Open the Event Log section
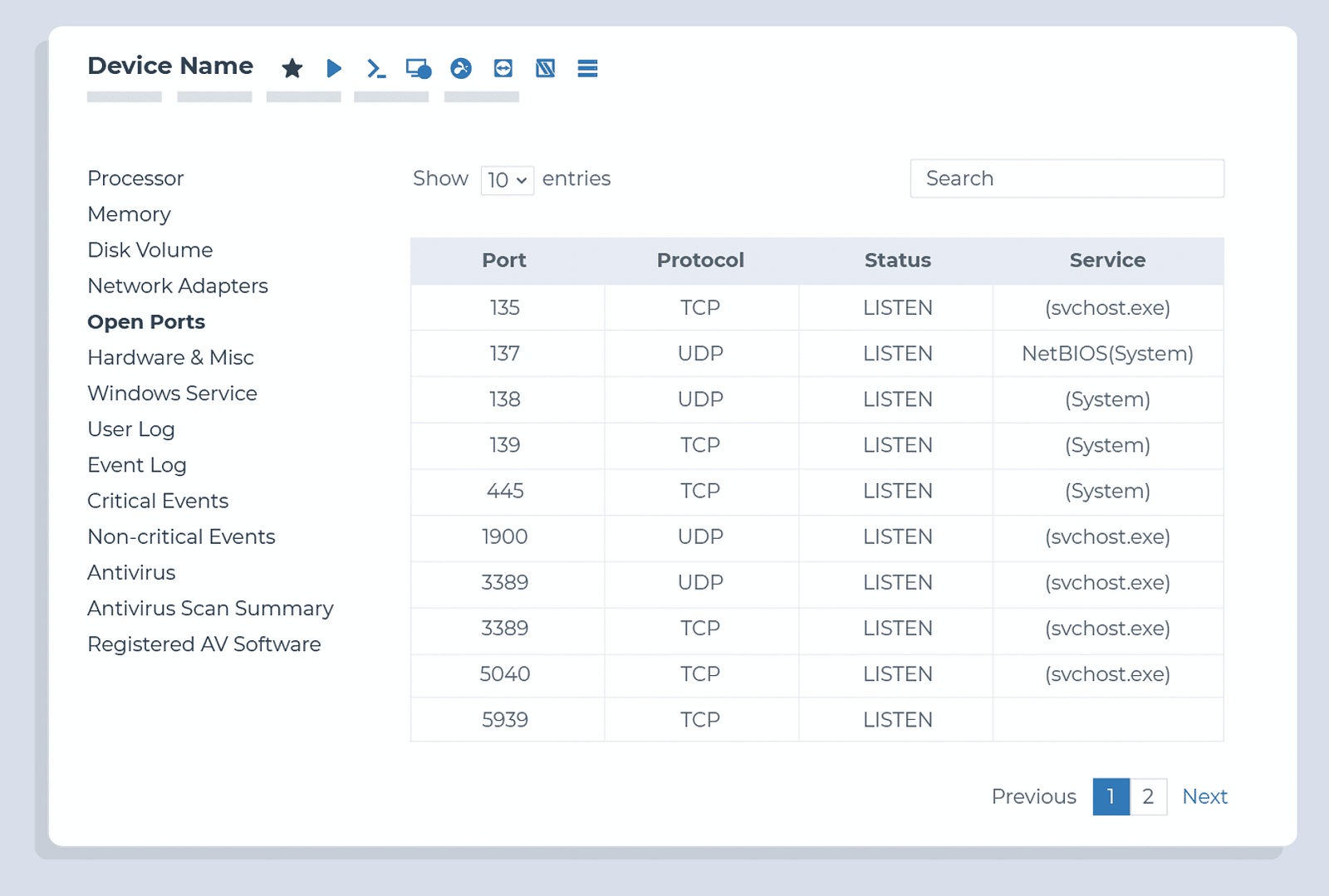The image size is (1329, 896). point(136,465)
